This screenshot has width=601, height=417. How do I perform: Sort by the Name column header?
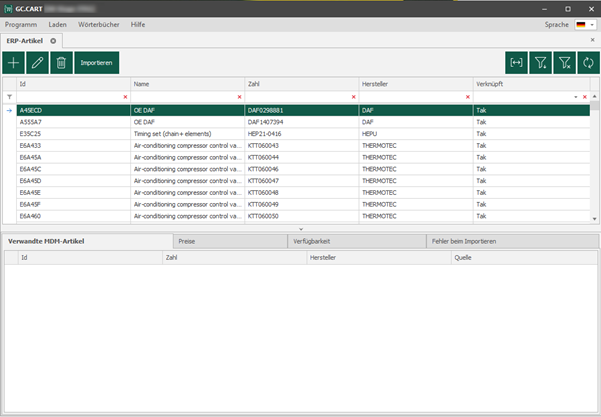[187, 84]
